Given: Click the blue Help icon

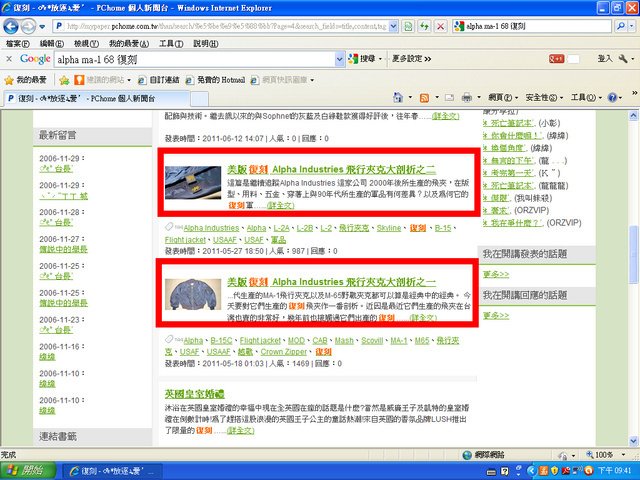Looking at the screenshot, I should [612, 98].
